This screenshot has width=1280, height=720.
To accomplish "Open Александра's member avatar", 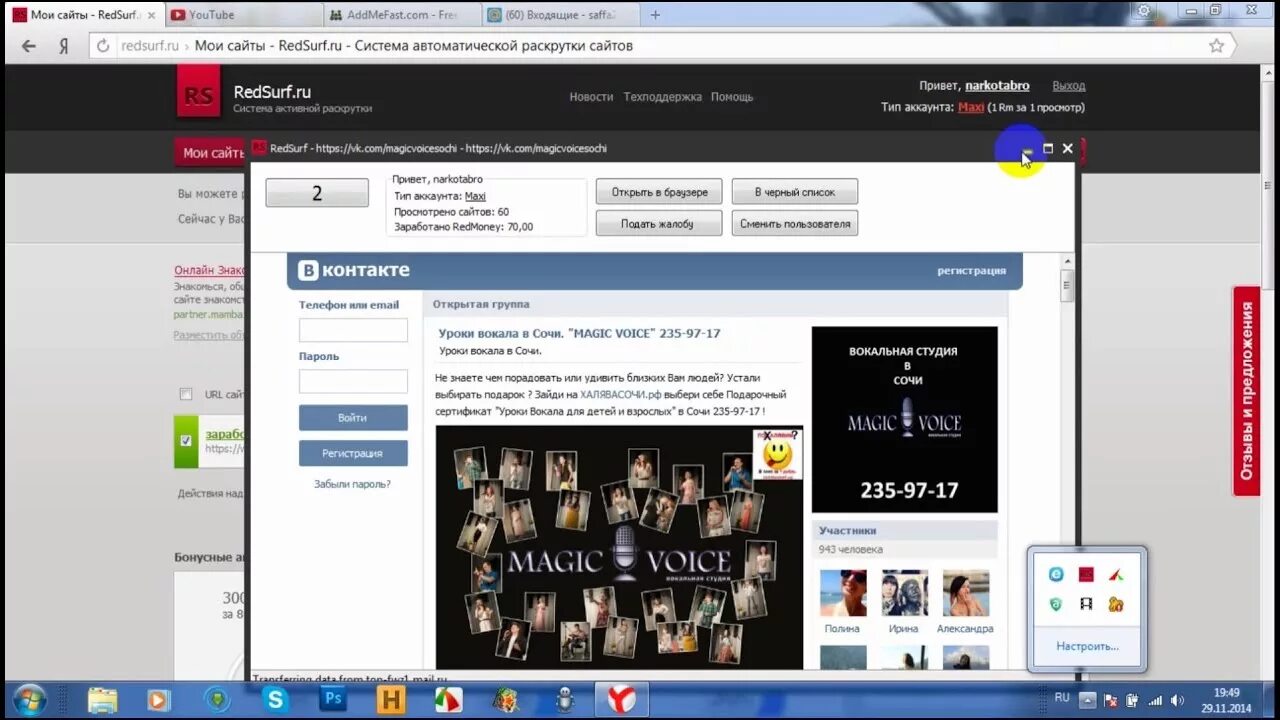I will click(x=965, y=593).
